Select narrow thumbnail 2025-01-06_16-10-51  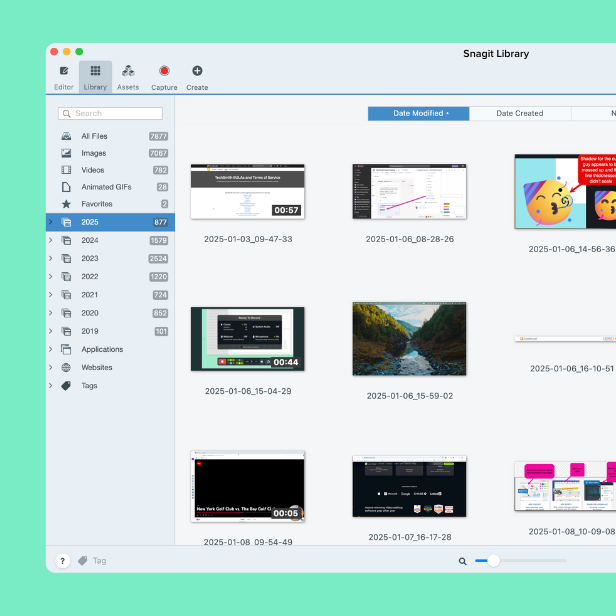point(565,338)
